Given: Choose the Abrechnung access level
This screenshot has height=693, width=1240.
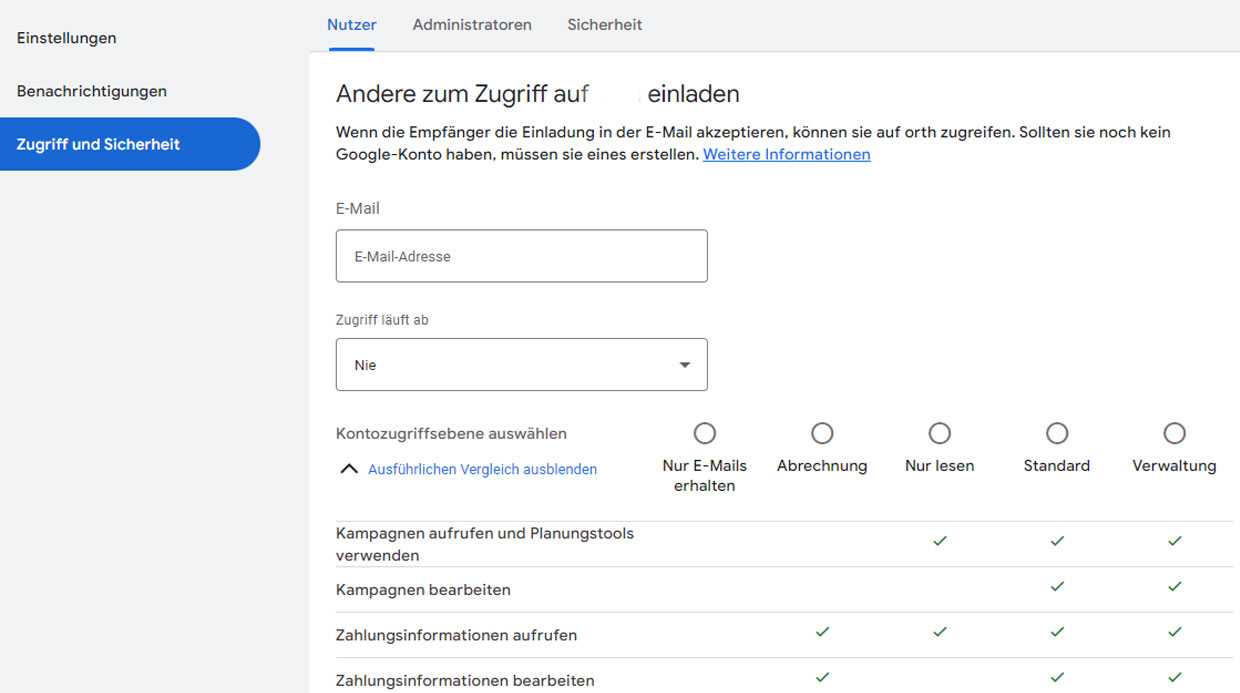Looking at the screenshot, I should coord(822,433).
